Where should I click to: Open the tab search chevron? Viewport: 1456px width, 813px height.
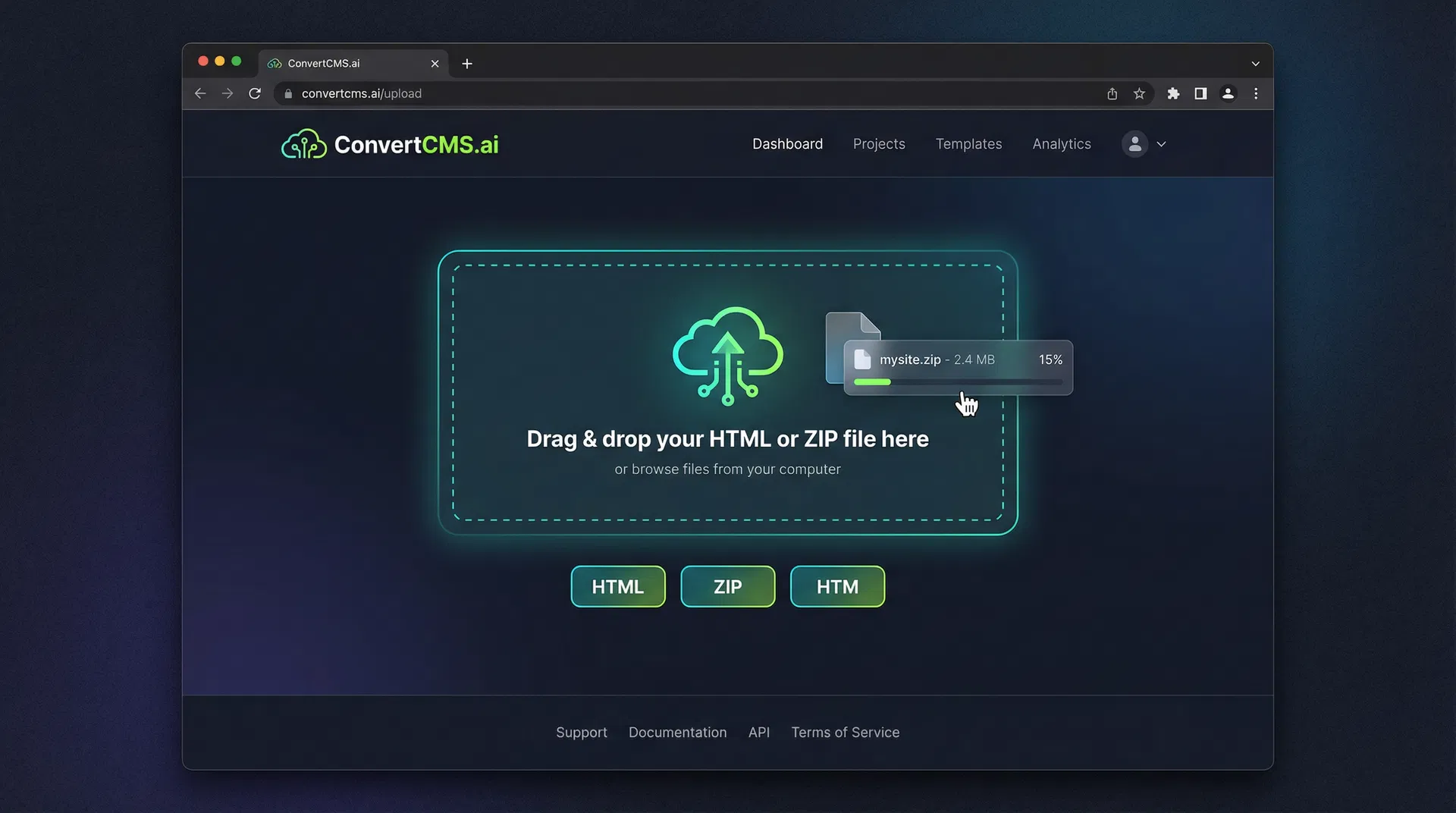coord(1255,64)
